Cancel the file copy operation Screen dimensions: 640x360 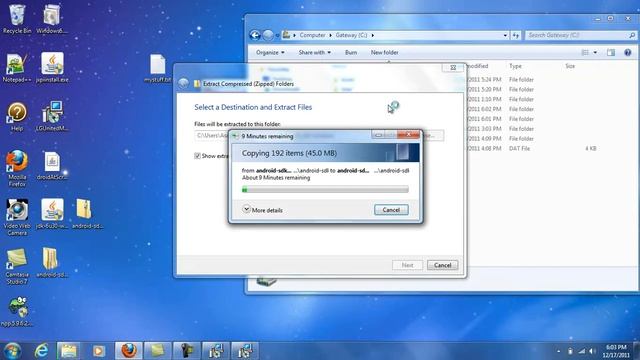[391, 210]
